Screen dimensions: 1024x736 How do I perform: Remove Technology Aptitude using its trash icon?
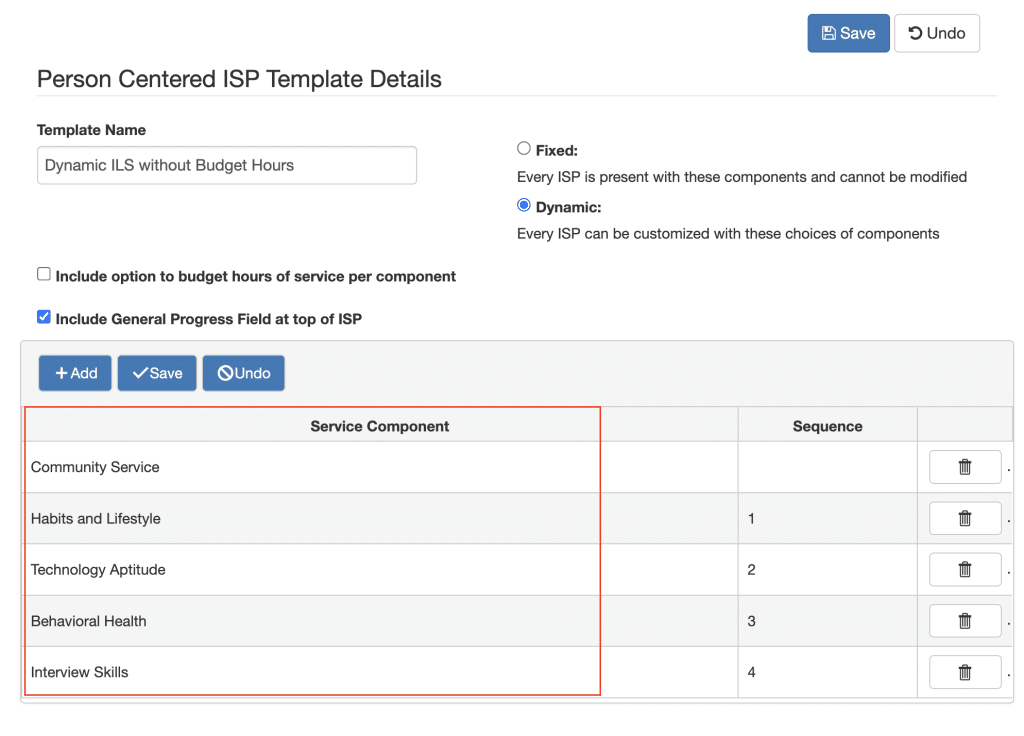tap(964, 569)
